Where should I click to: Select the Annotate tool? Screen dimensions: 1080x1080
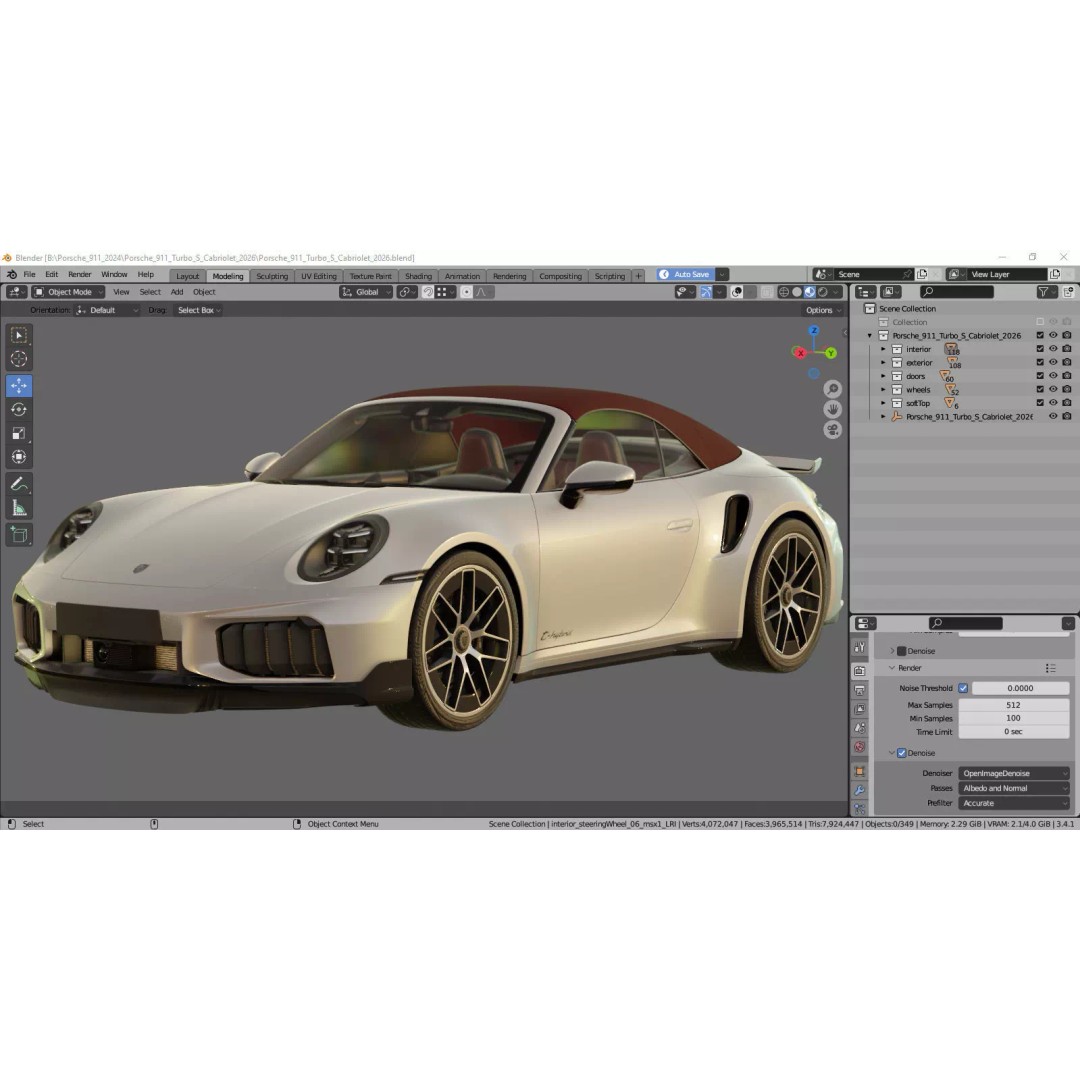(19, 484)
